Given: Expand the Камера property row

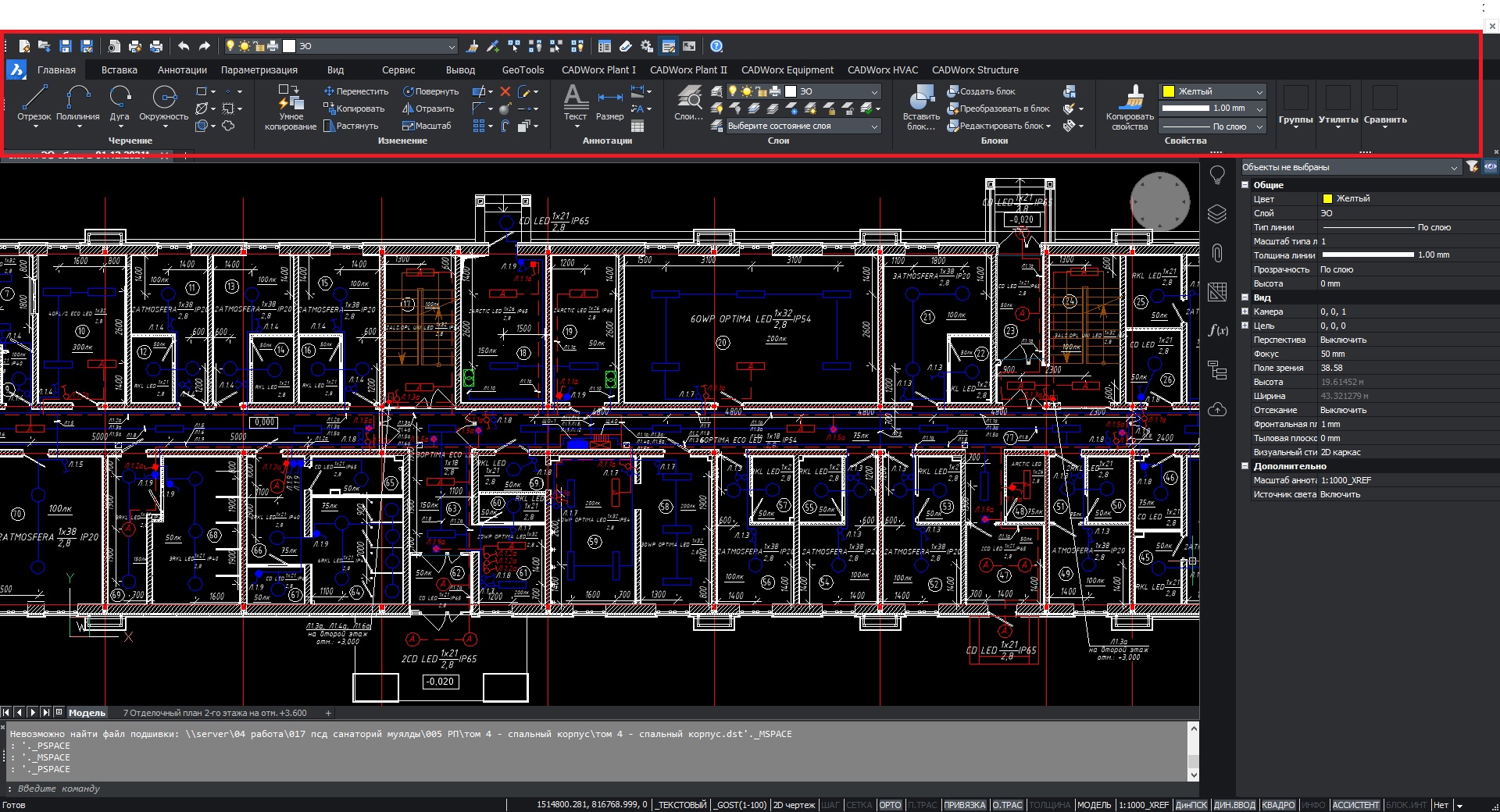Looking at the screenshot, I should 1245,312.
